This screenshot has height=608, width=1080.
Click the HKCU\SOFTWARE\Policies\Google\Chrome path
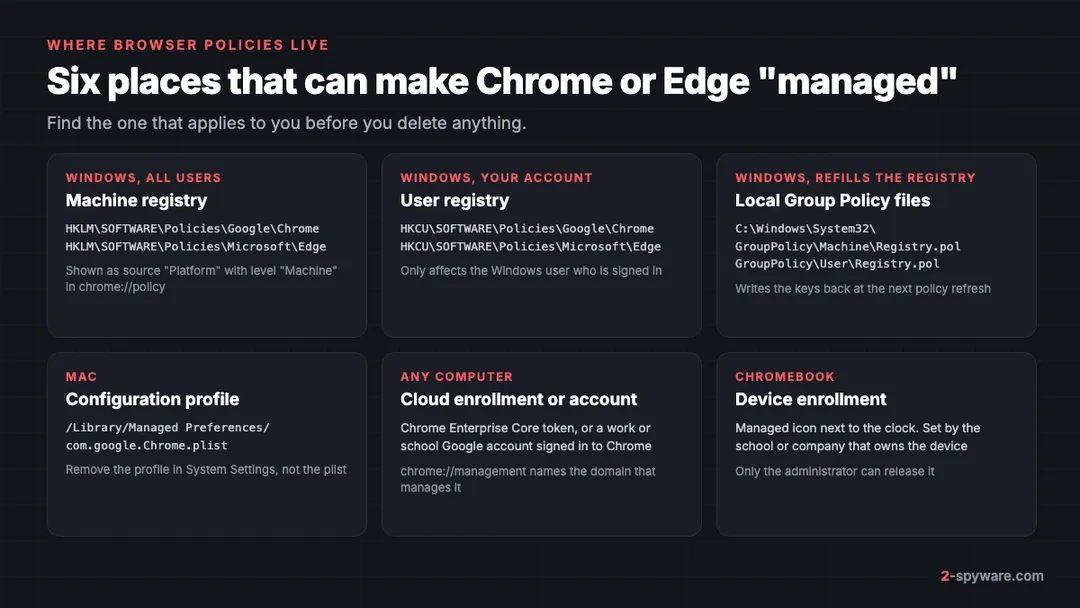(x=527, y=229)
